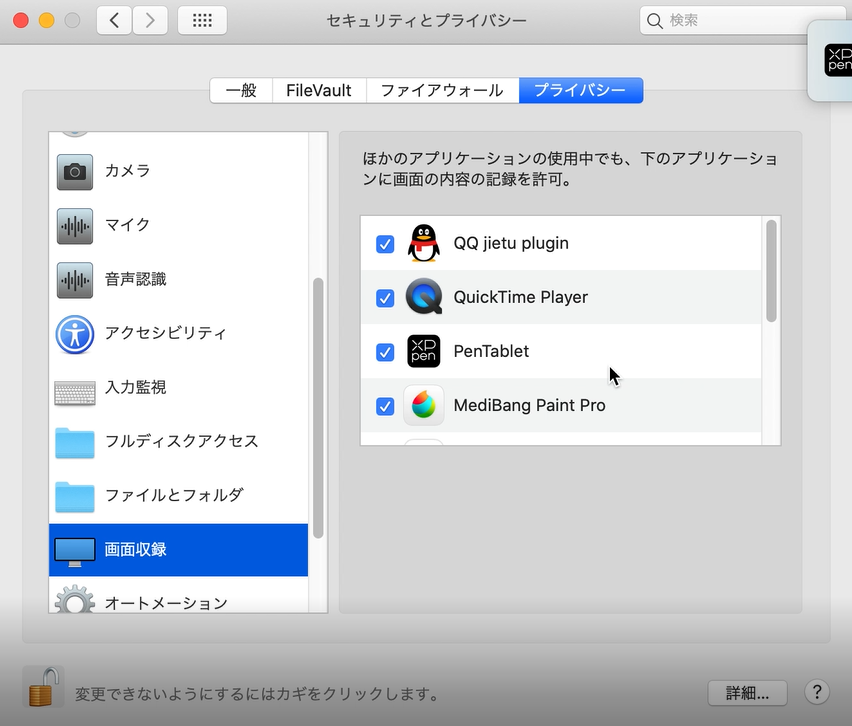Select the カメラ row label
This screenshot has height=726, width=852.
coord(128,171)
